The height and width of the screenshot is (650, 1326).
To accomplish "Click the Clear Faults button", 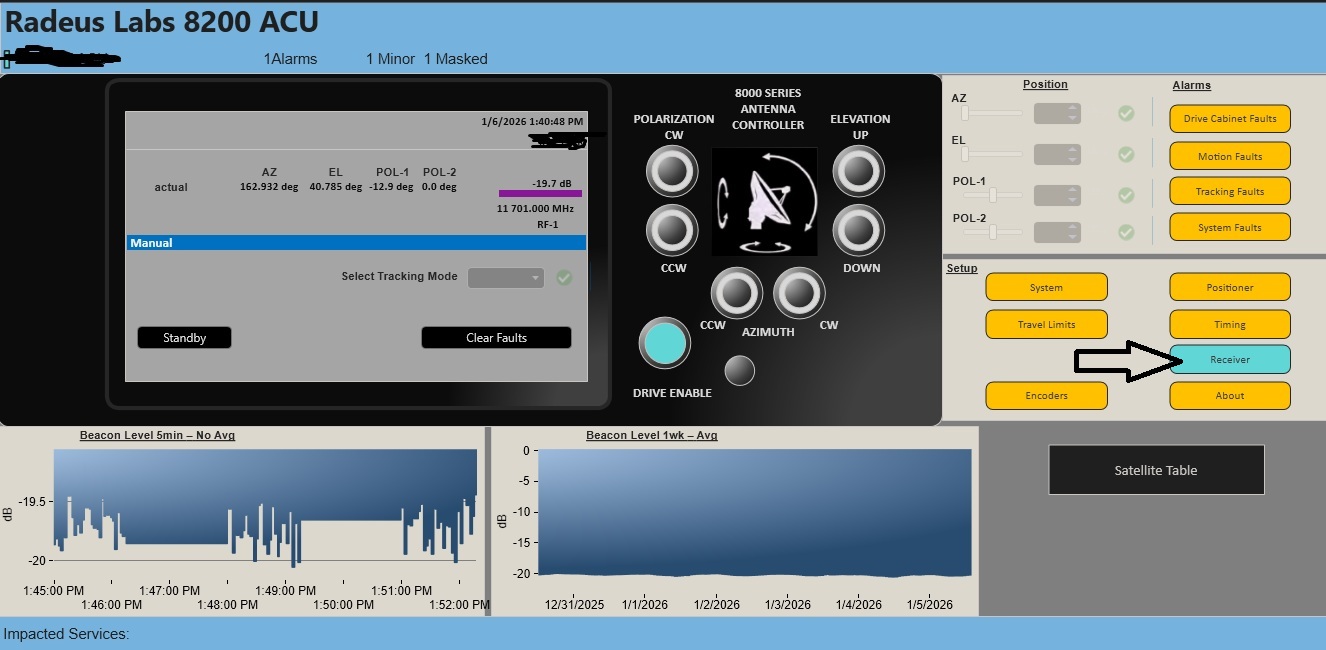I will coord(496,338).
